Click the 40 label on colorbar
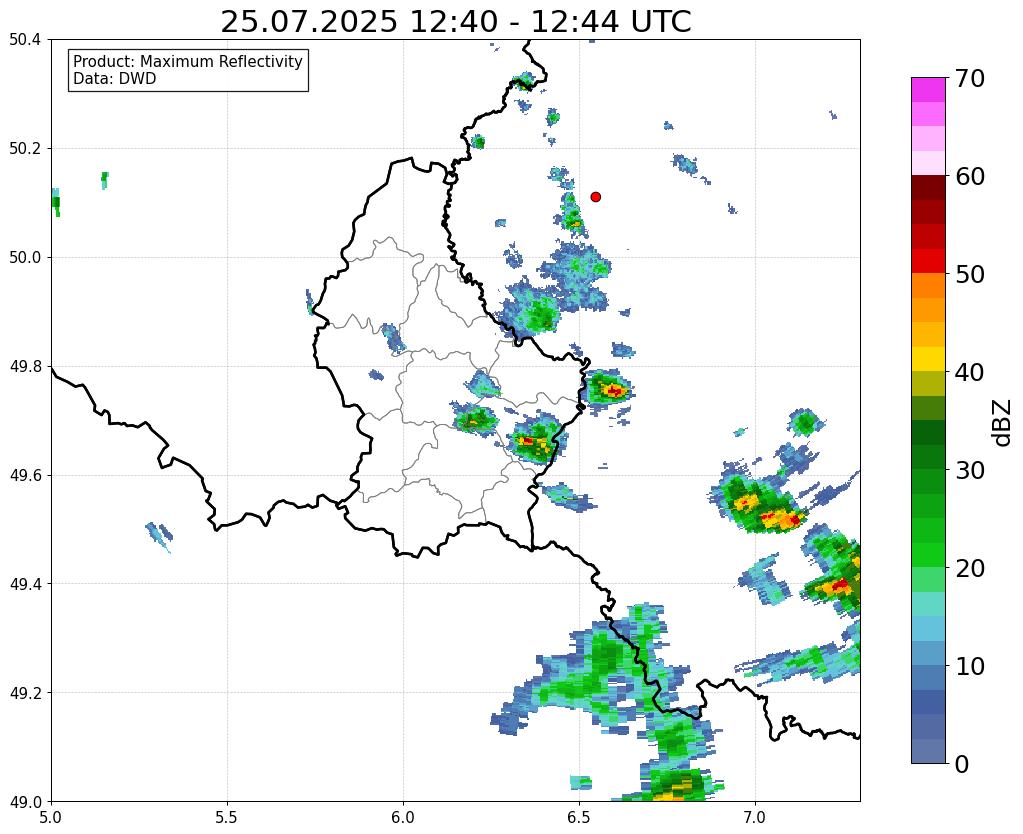 969,373
